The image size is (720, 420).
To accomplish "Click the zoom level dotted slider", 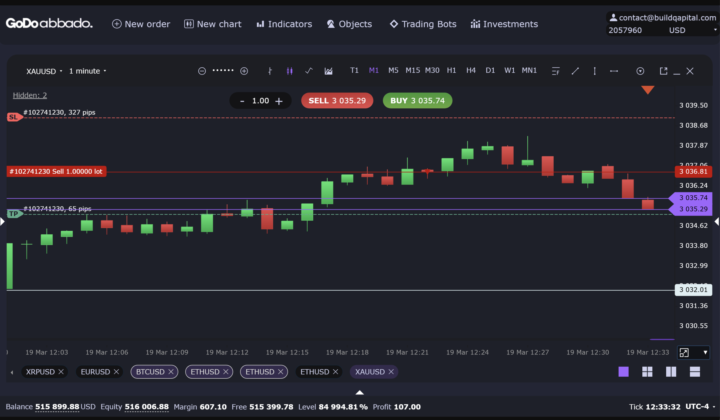I will pos(223,71).
